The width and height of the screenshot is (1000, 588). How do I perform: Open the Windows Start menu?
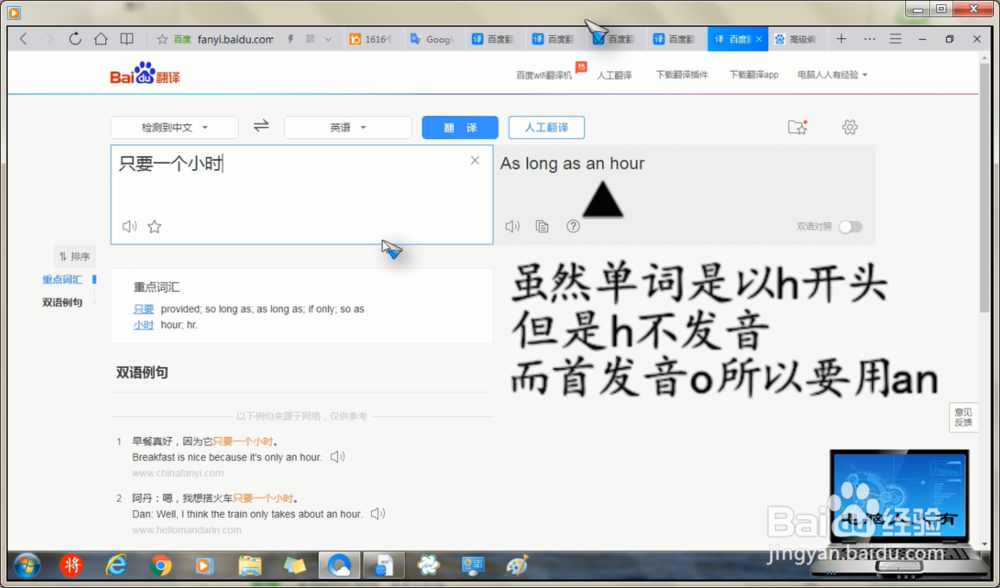point(27,566)
